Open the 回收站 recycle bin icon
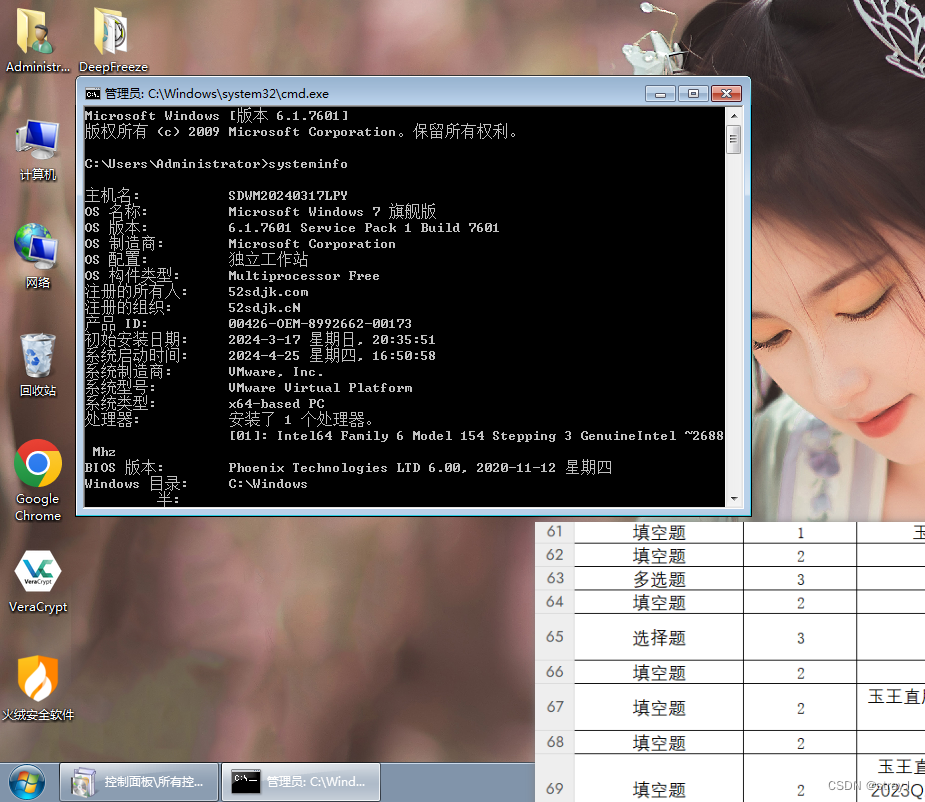 [38, 364]
